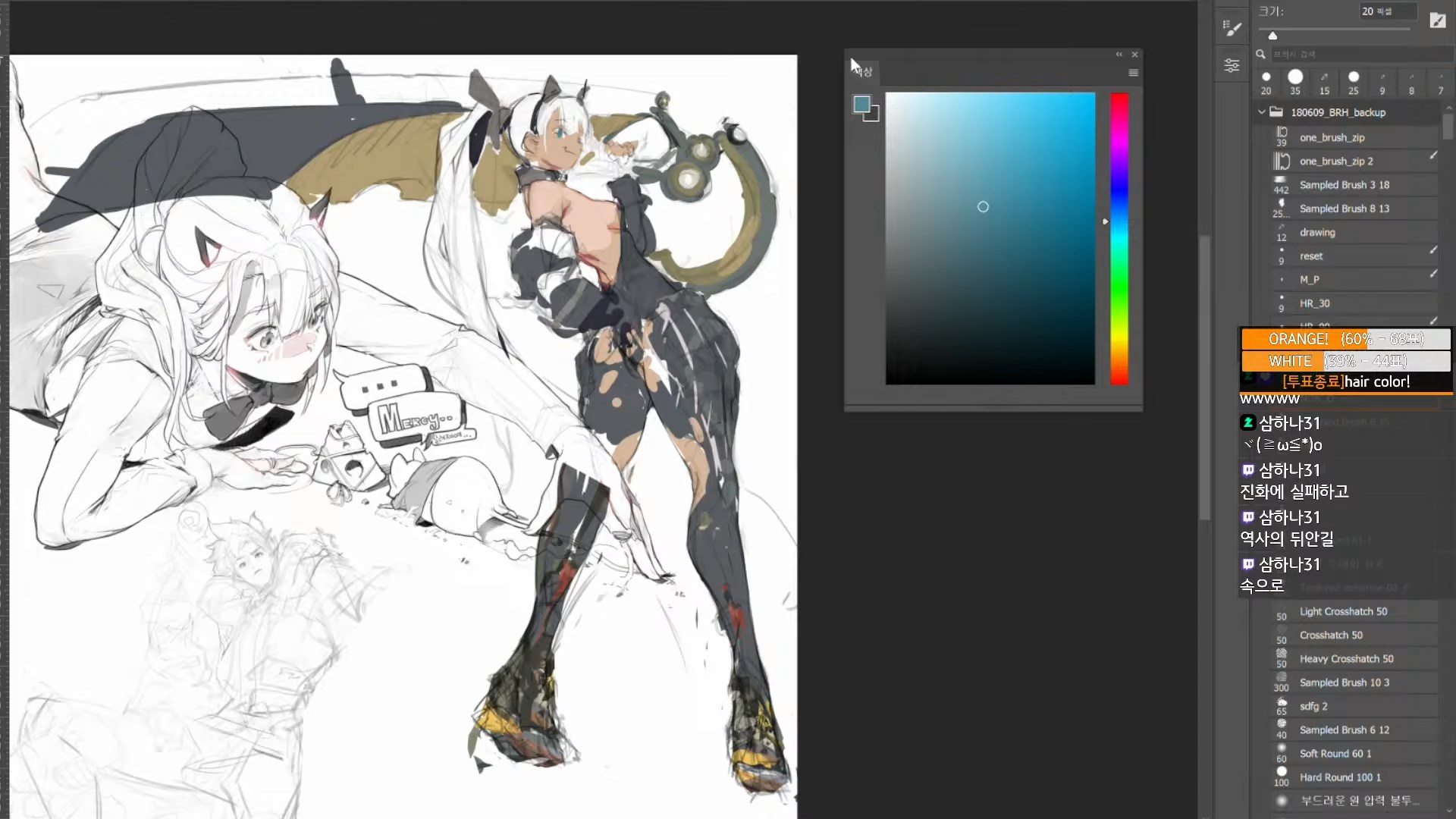This screenshot has height=819, width=1456.
Task: Select the 색상 color panel tab
Action: tap(864, 72)
